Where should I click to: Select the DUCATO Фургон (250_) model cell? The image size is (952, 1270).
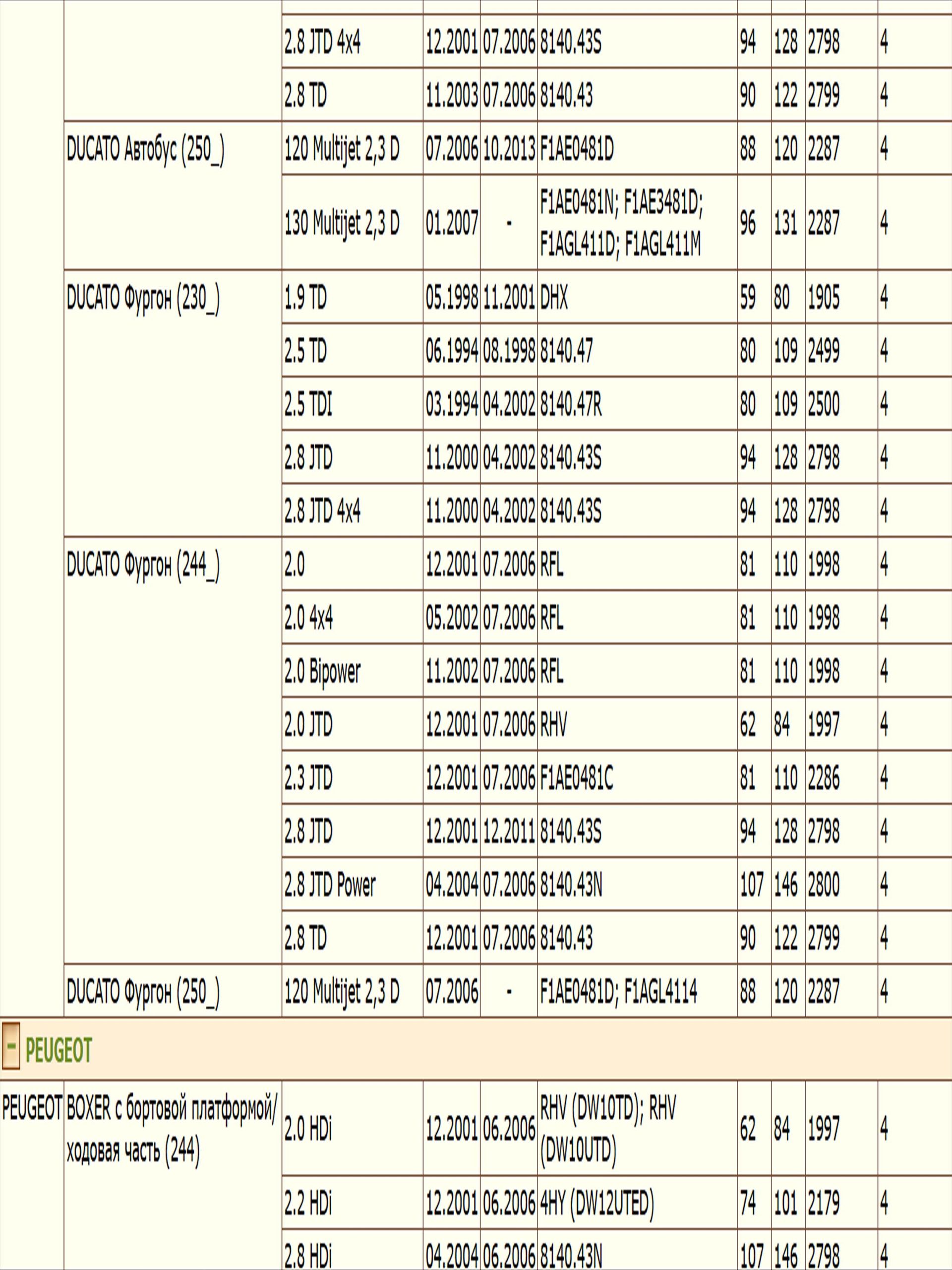coord(173,991)
